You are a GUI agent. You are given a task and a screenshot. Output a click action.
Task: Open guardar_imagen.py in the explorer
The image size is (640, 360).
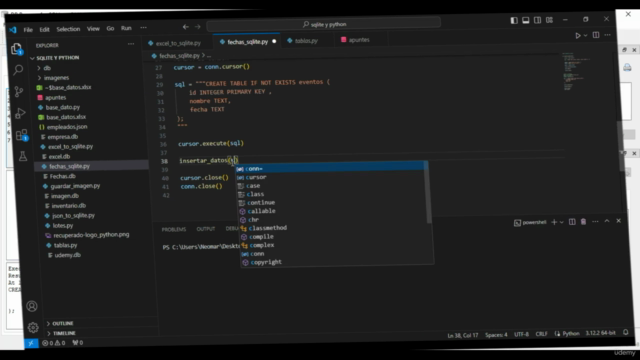click(x=75, y=186)
